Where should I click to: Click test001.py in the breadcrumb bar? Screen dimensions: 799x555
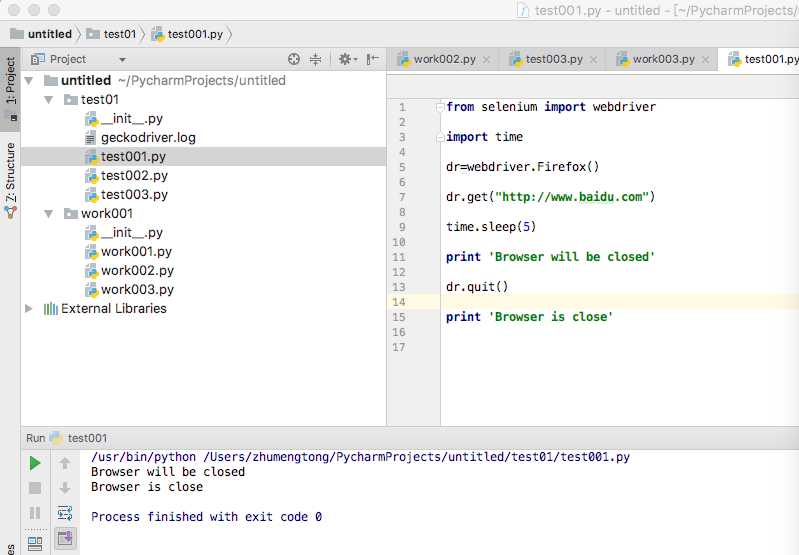[x=188, y=34]
